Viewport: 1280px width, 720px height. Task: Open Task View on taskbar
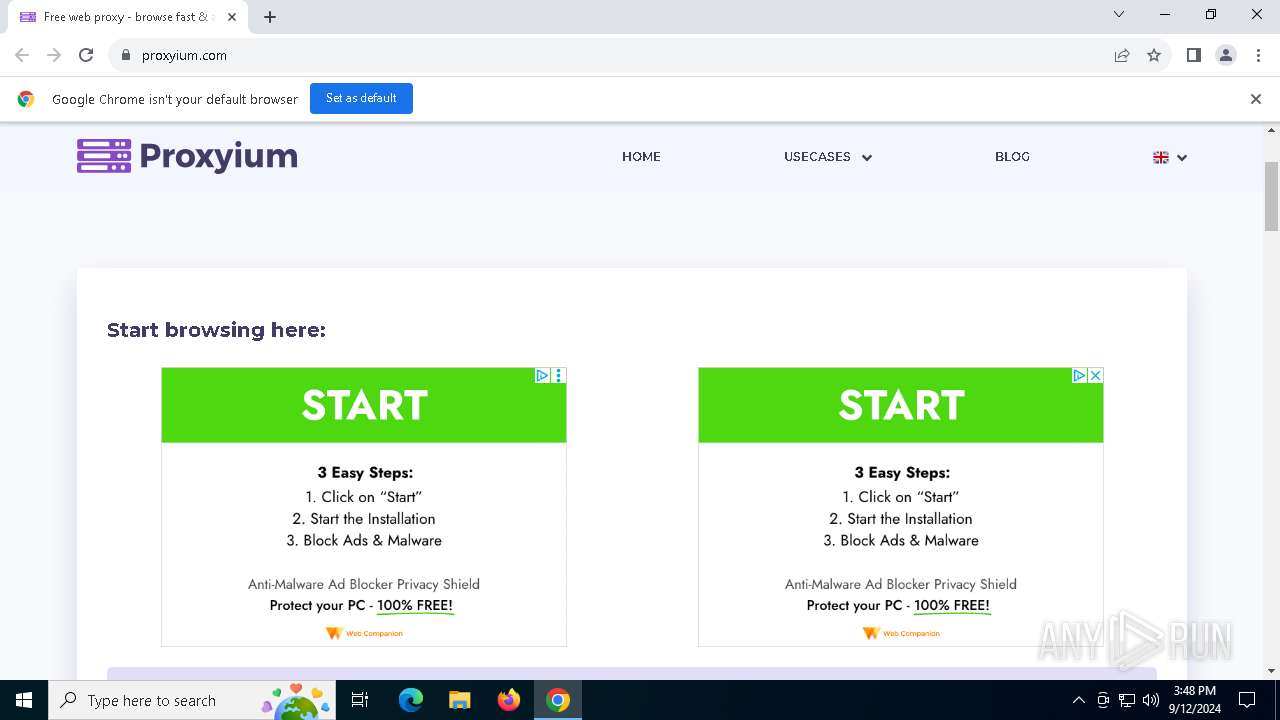[x=360, y=700]
